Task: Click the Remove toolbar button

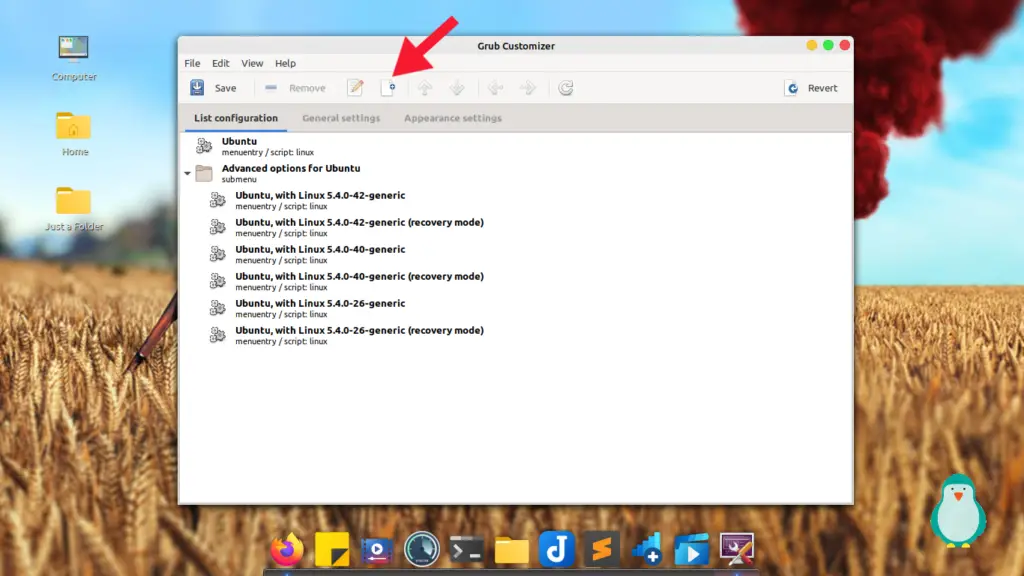Action: [x=295, y=88]
